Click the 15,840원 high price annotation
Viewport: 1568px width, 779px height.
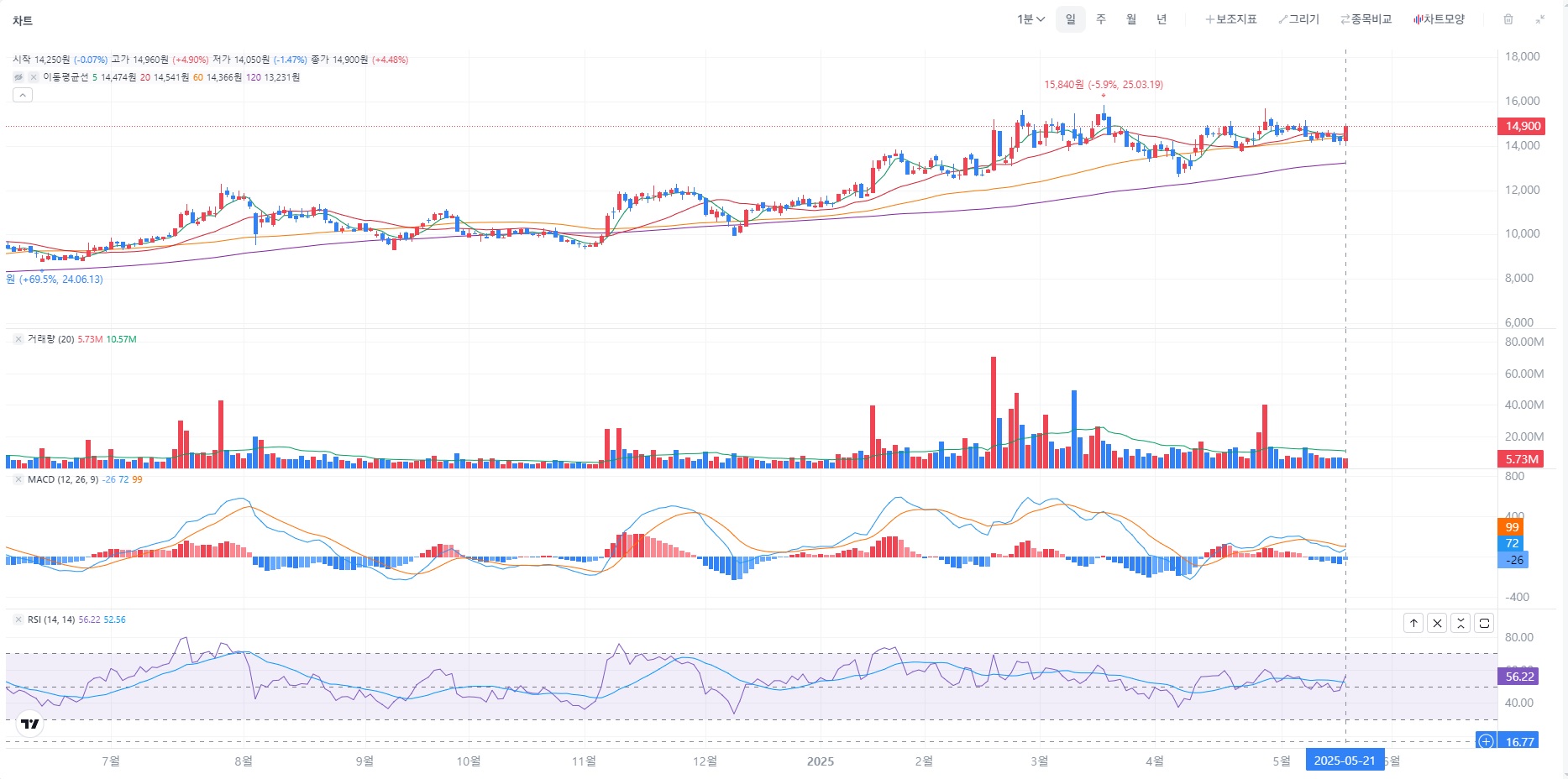[x=1104, y=85]
